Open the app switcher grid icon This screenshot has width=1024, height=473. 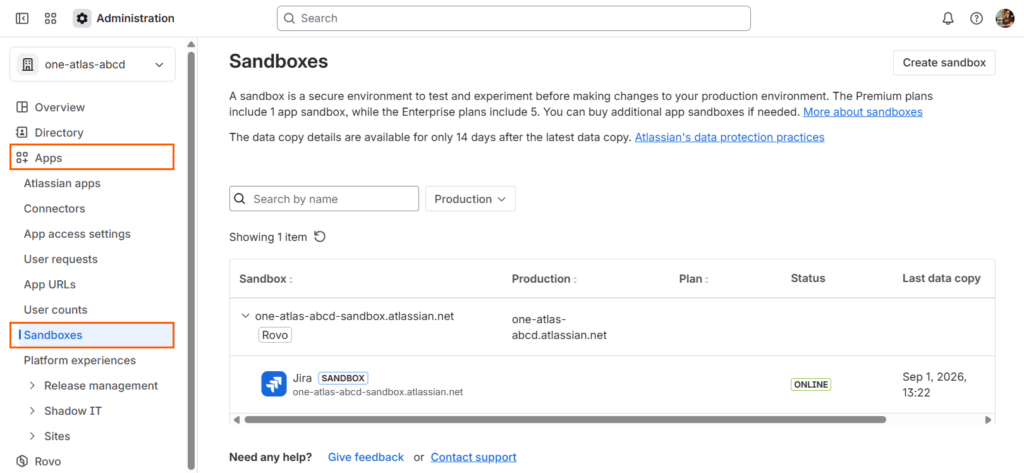pyautogui.click(x=51, y=18)
